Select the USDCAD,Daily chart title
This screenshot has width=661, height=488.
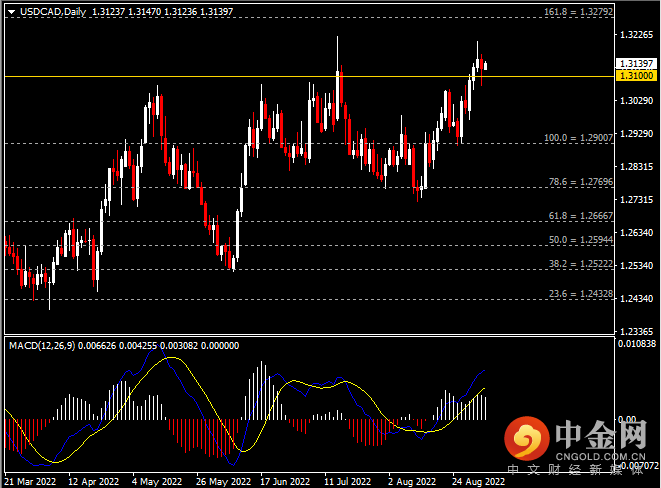pyautogui.click(x=53, y=12)
